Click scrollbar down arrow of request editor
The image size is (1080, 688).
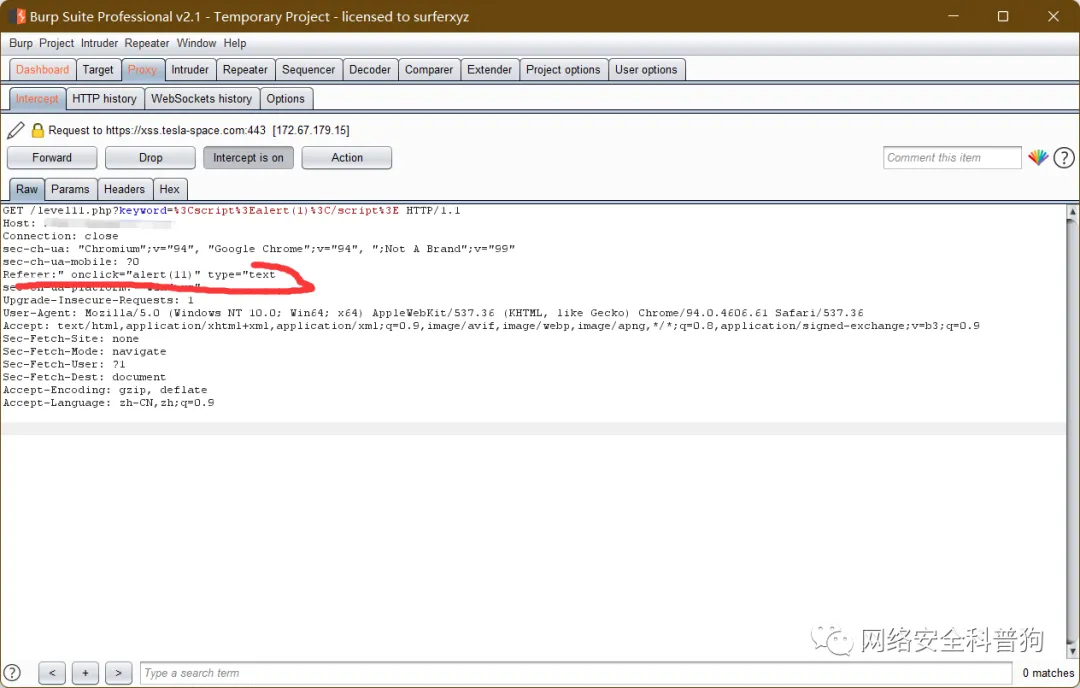pos(1072,651)
